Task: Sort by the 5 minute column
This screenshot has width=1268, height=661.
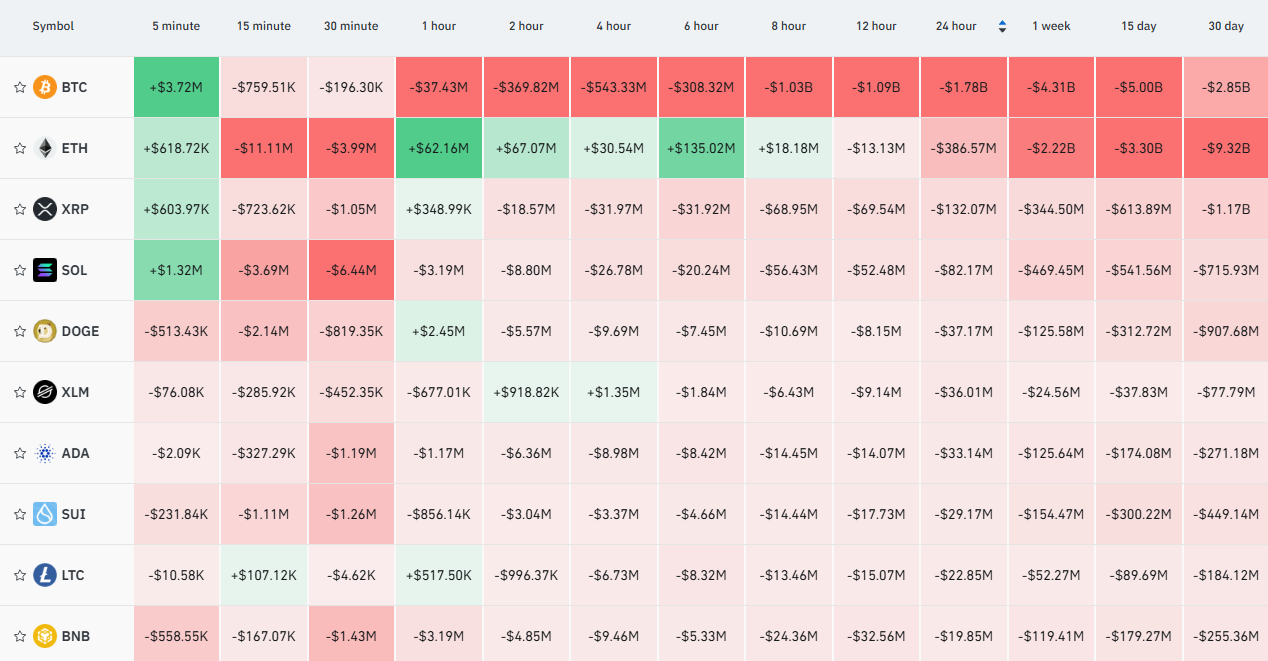Action: pyautogui.click(x=176, y=26)
